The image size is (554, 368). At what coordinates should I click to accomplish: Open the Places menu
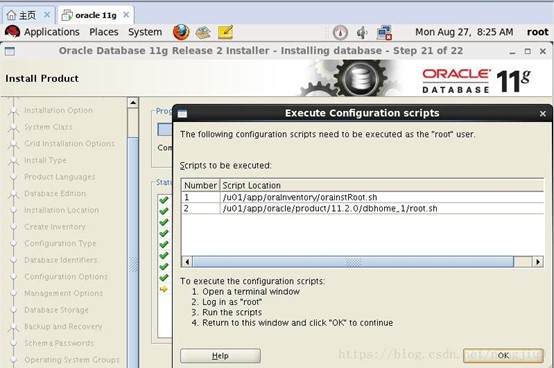click(x=104, y=32)
